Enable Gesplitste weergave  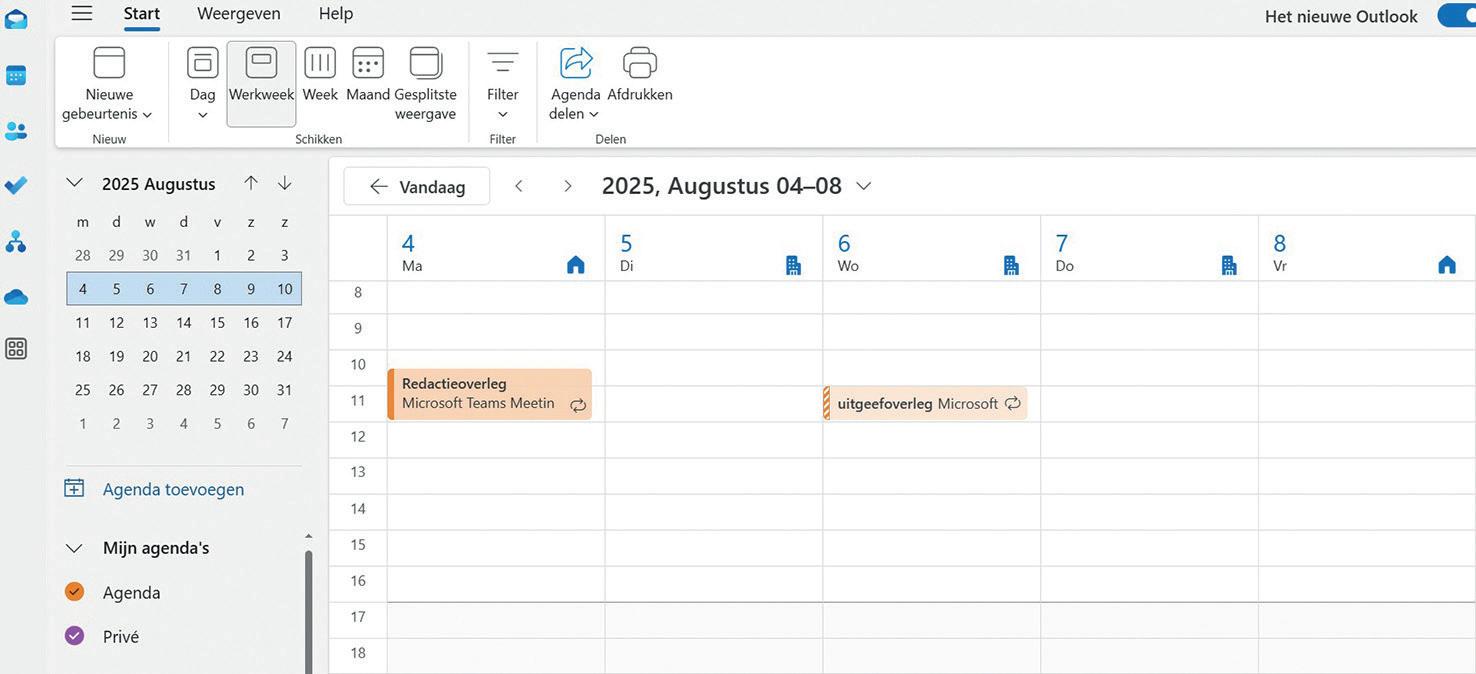[426, 83]
